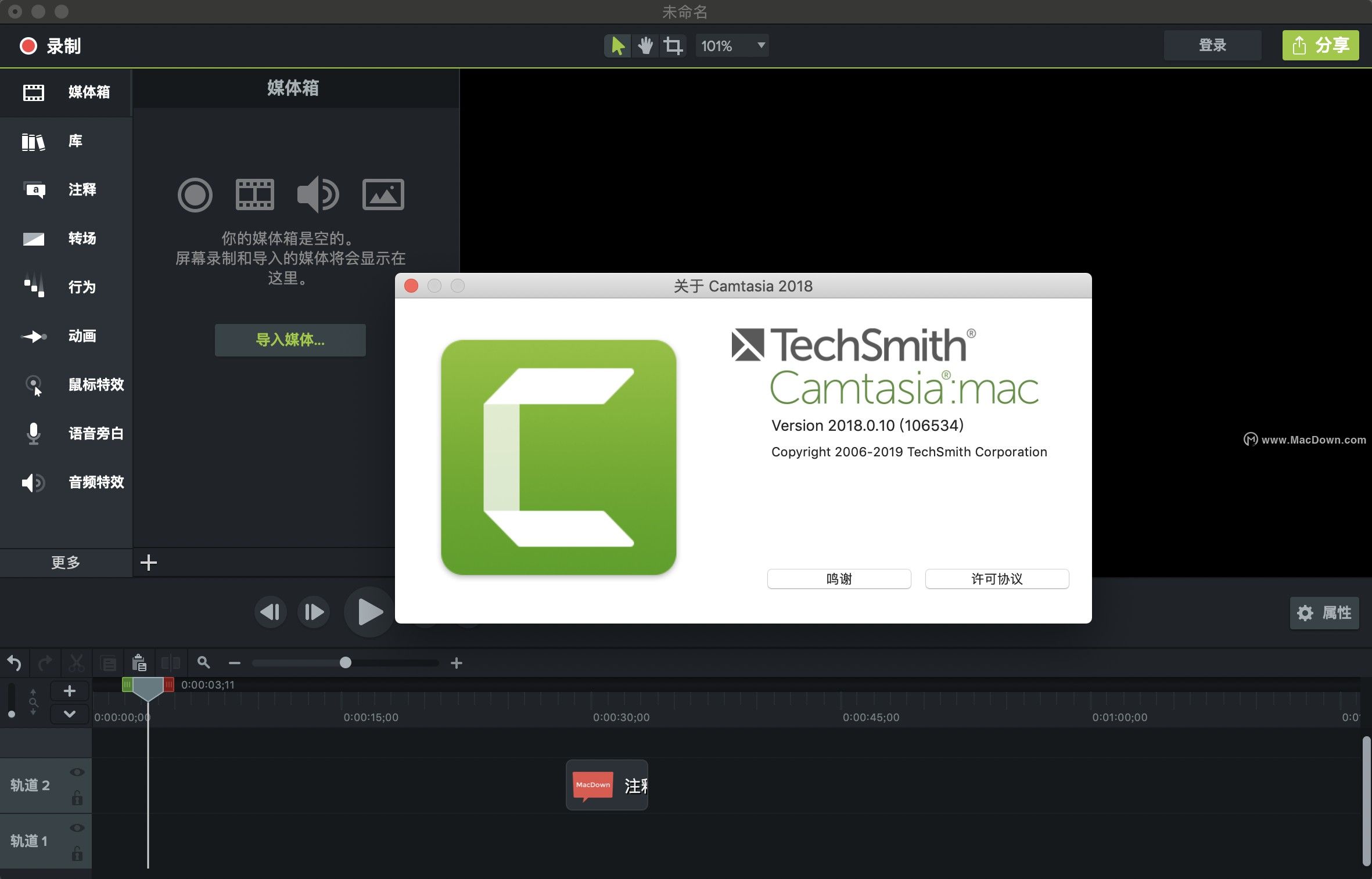Zoom in timeline with plus button
The width and height of the screenshot is (1372, 879).
click(x=457, y=663)
